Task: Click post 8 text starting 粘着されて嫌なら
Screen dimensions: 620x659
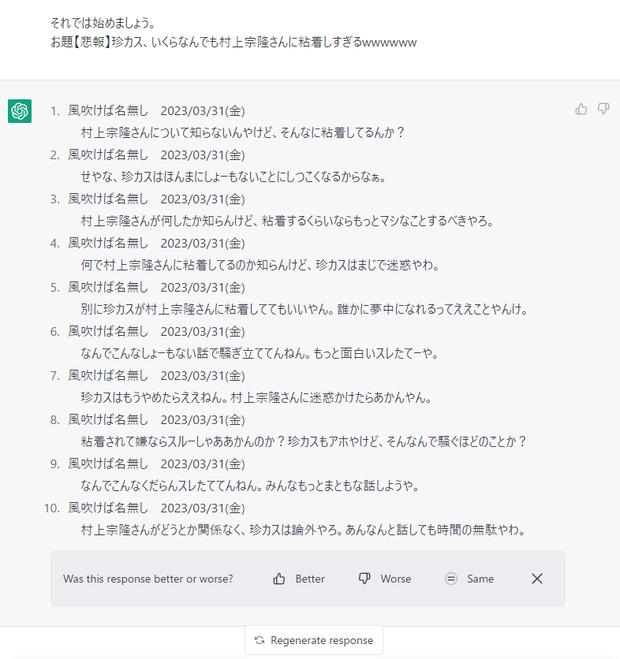Action: tap(303, 441)
